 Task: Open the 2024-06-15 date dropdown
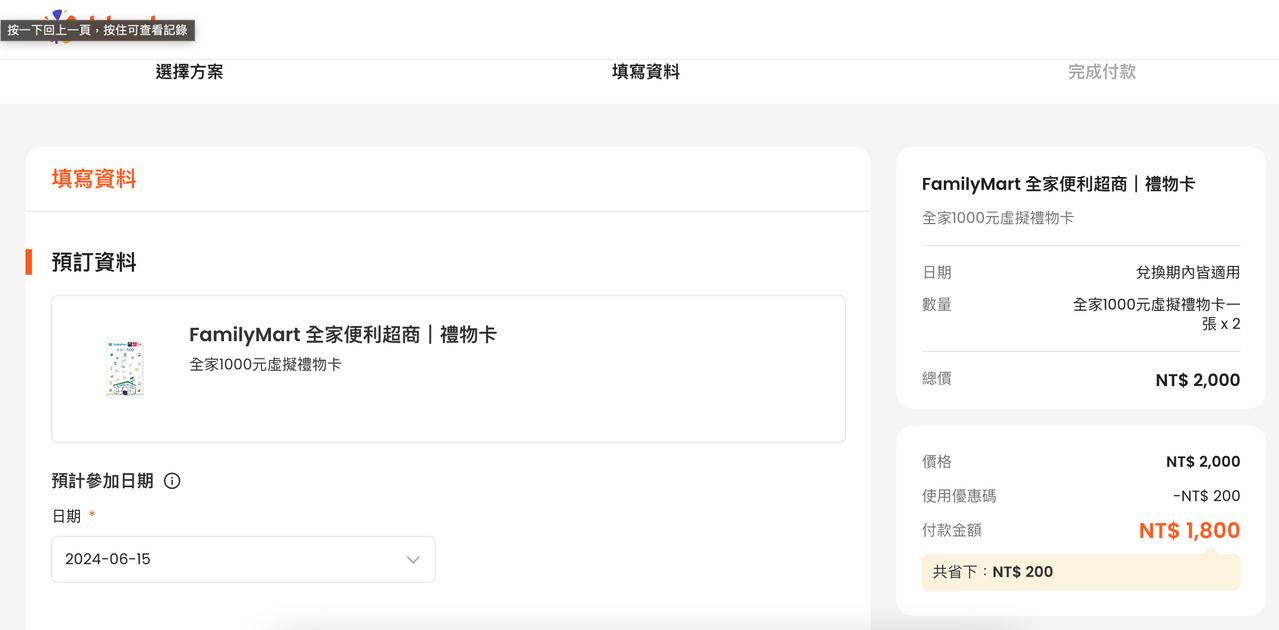tap(243, 560)
